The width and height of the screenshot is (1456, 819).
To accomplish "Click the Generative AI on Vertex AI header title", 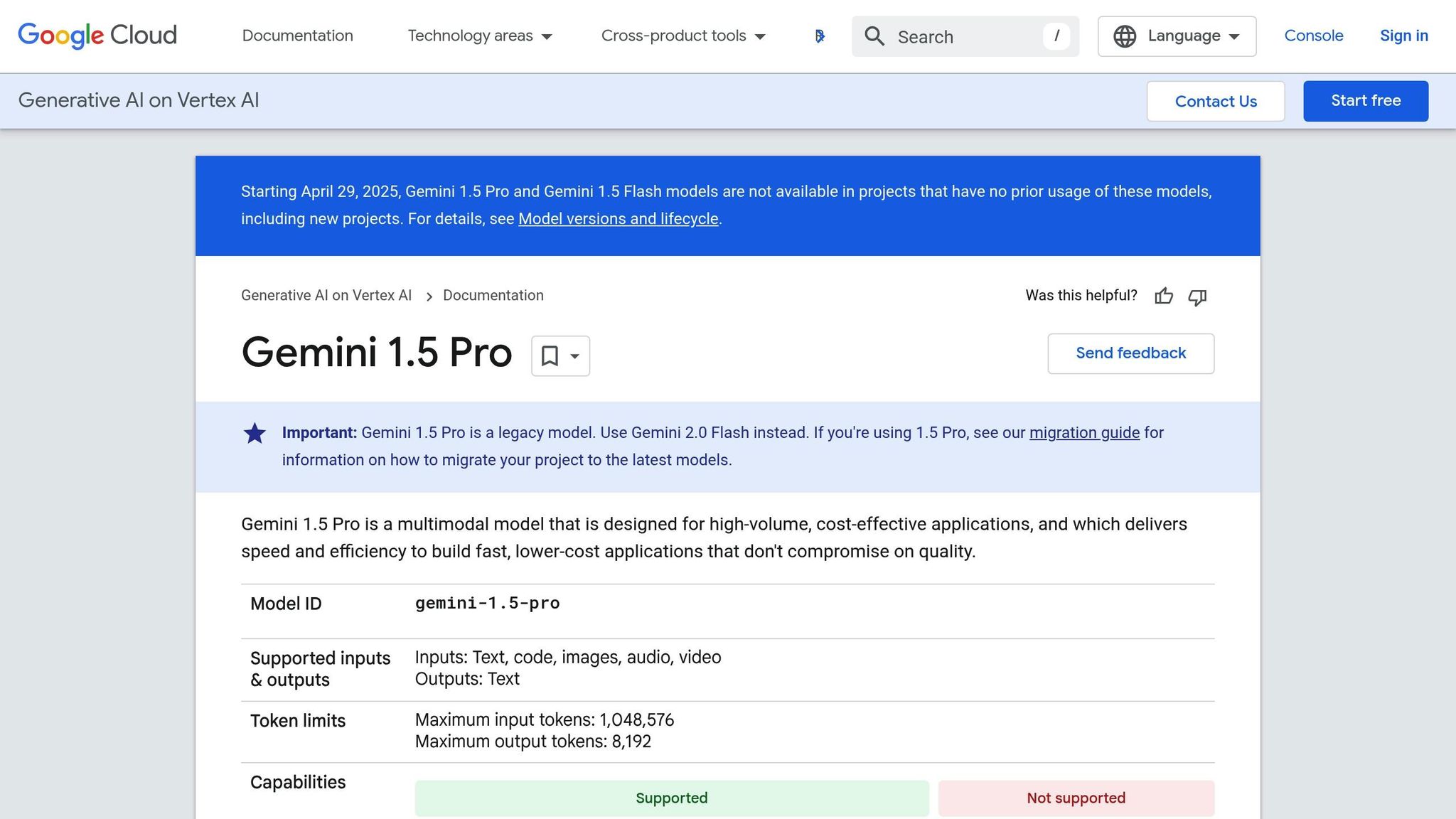I will pyautogui.click(x=139, y=100).
